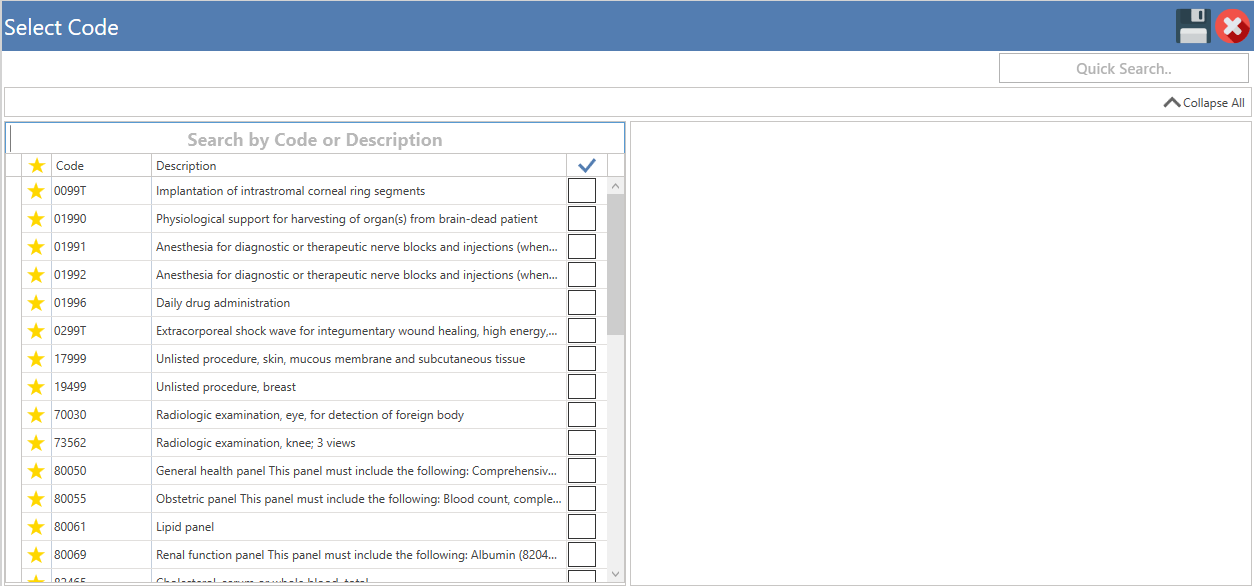
Task: Check the box for code 17999
Action: (x=582, y=359)
